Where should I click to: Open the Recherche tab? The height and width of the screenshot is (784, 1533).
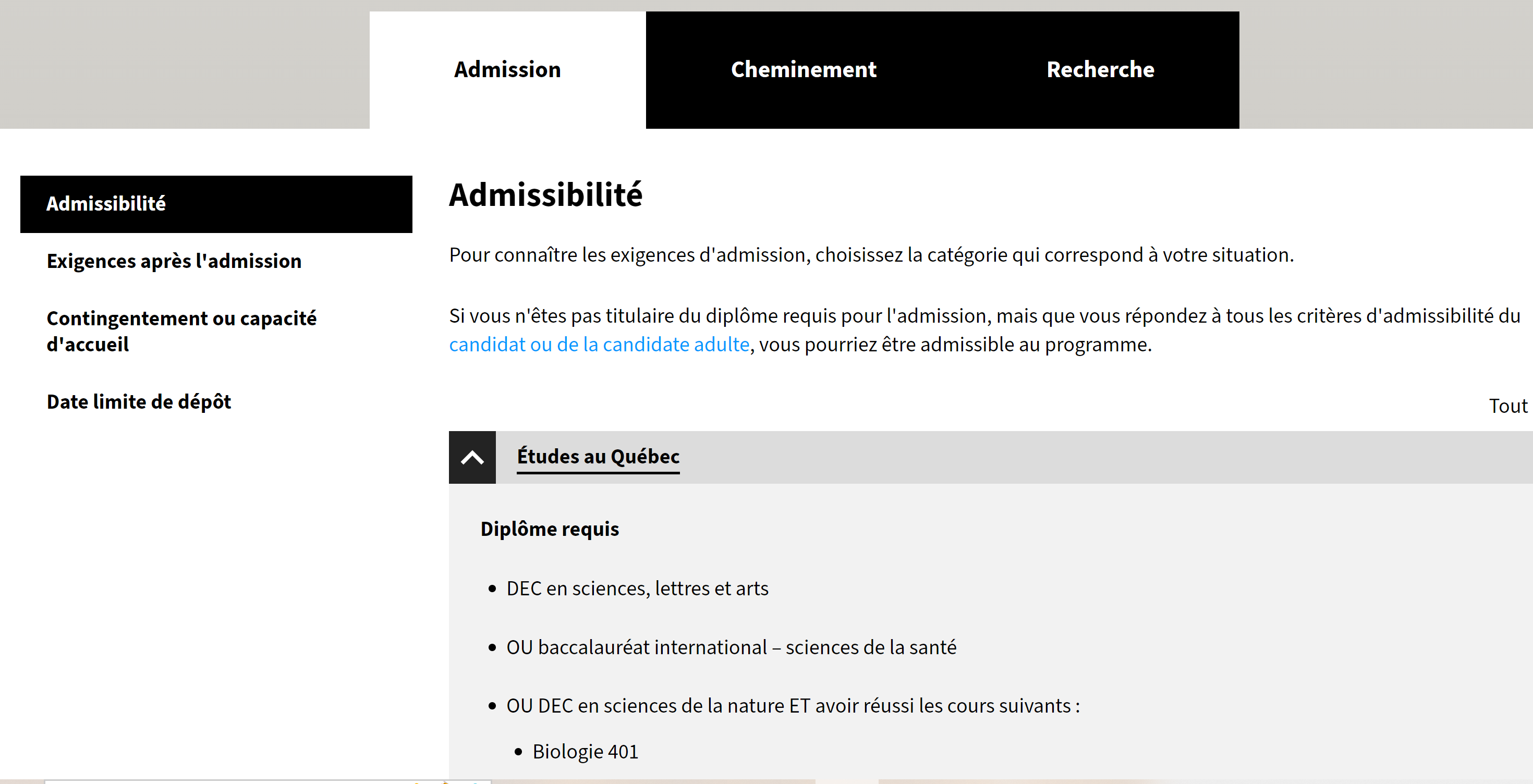tap(1100, 70)
